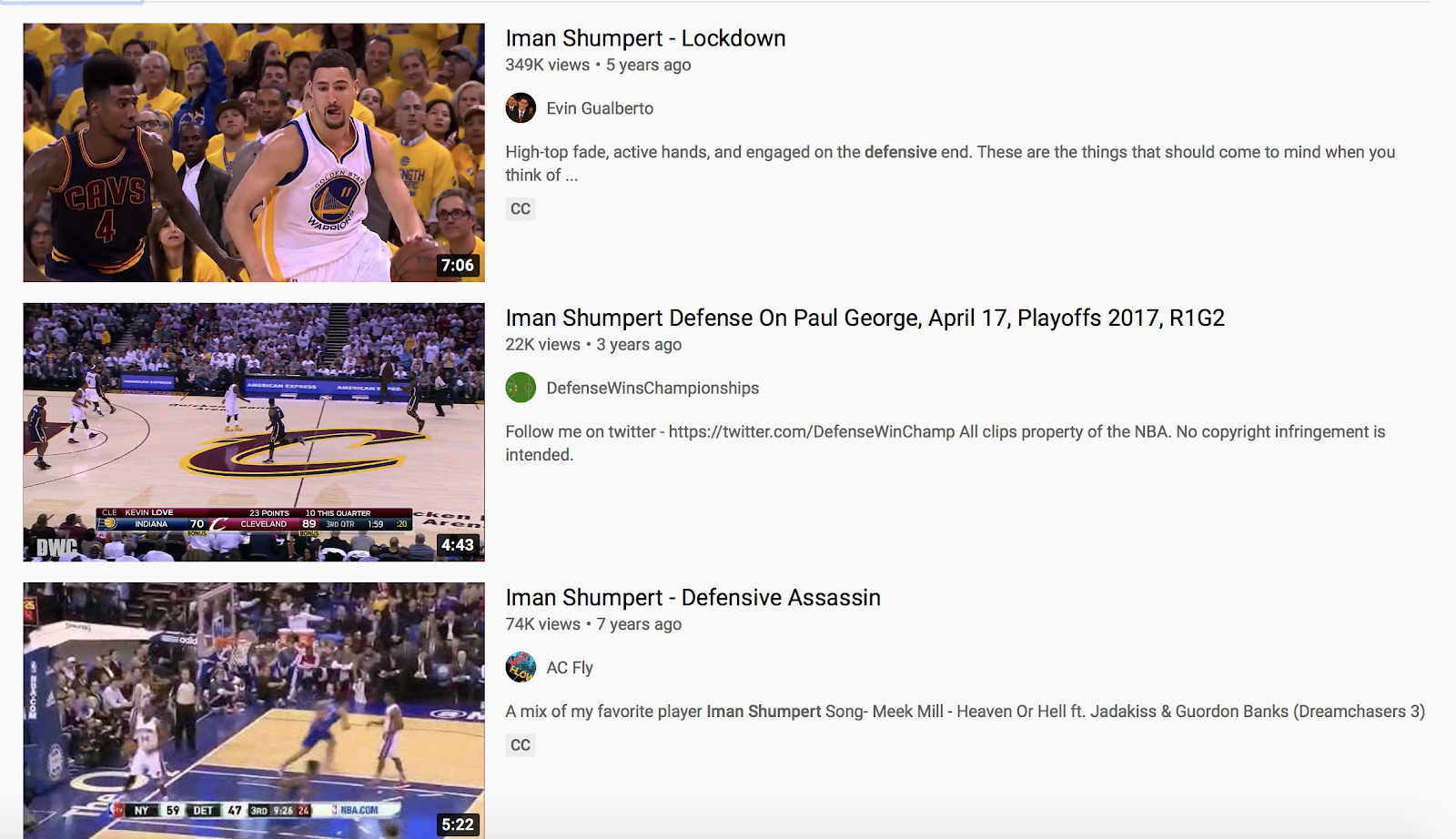Click the CC badge under Iman Shumpert - Lockdown
The width and height of the screenshot is (1456, 839).
[521, 209]
